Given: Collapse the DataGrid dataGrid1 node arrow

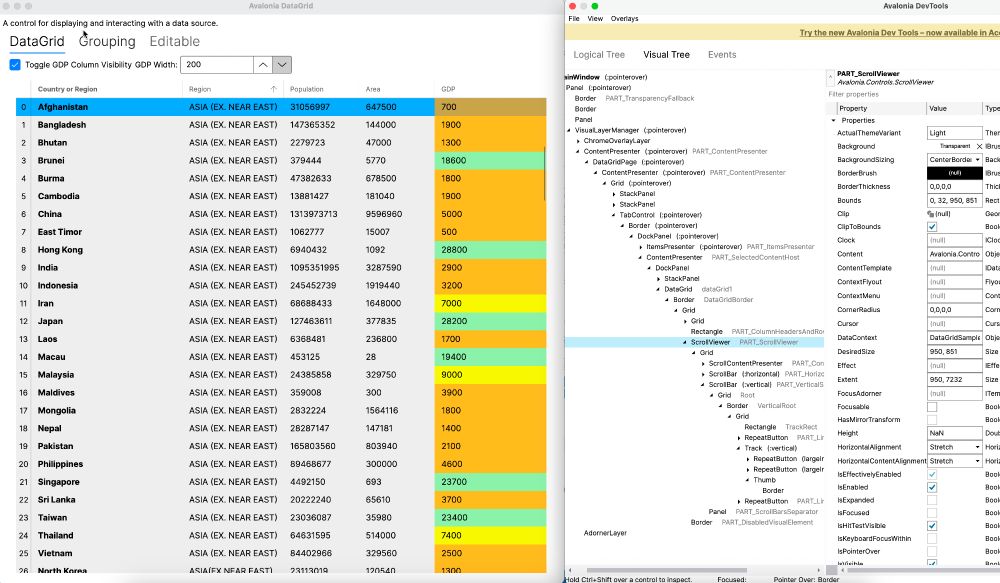Looking at the screenshot, I should click(x=659, y=290).
